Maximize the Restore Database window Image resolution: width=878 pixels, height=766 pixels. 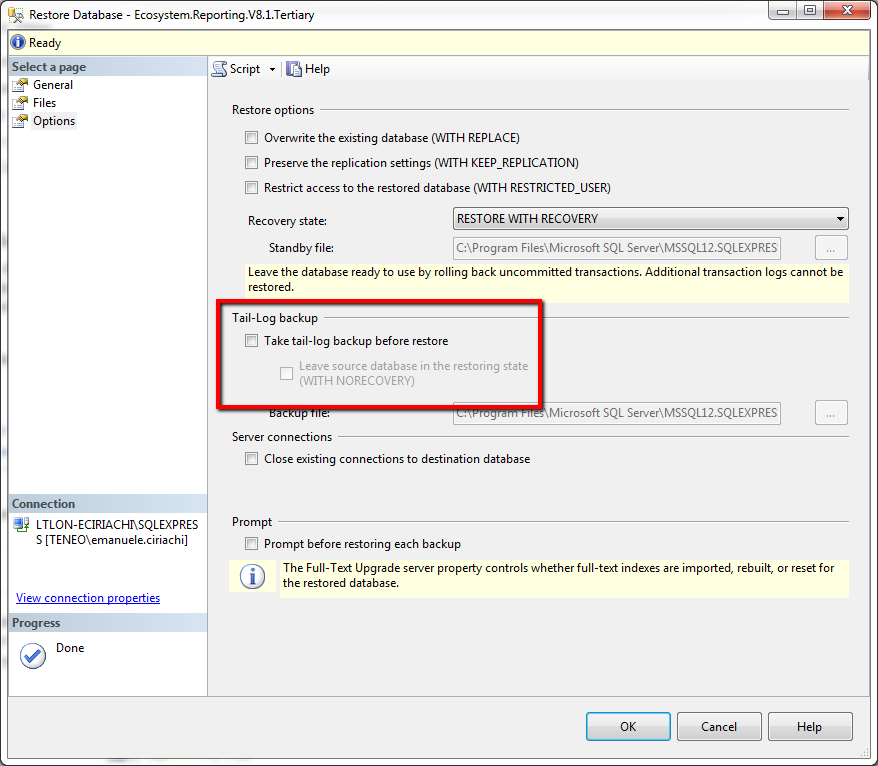810,10
